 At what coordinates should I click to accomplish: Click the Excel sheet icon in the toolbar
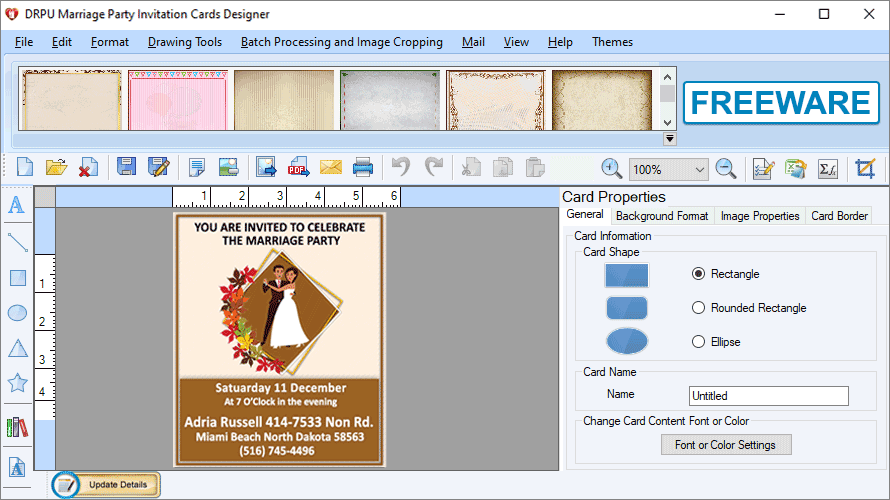coord(796,169)
